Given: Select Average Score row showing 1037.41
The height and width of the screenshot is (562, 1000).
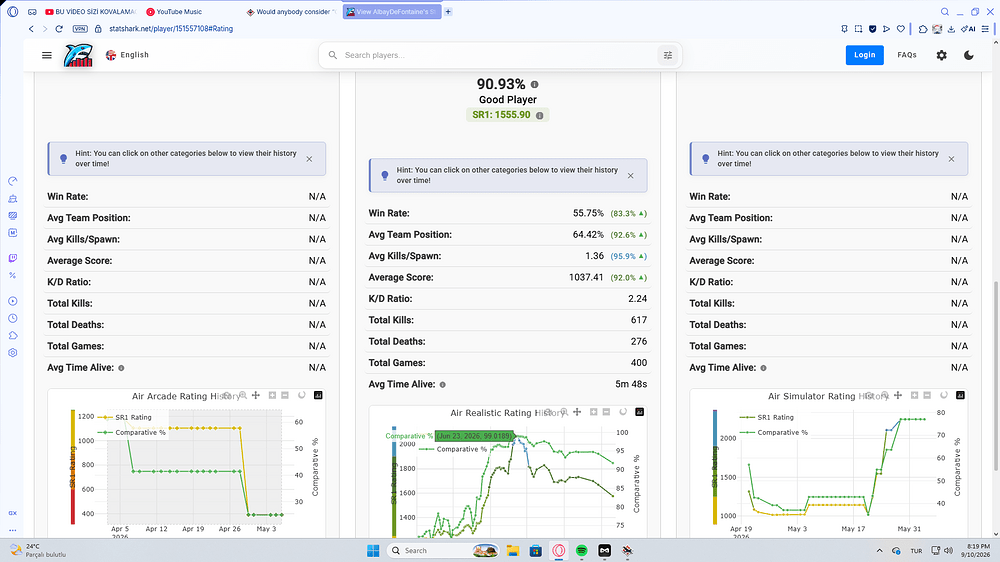Looking at the screenshot, I should 508,277.
